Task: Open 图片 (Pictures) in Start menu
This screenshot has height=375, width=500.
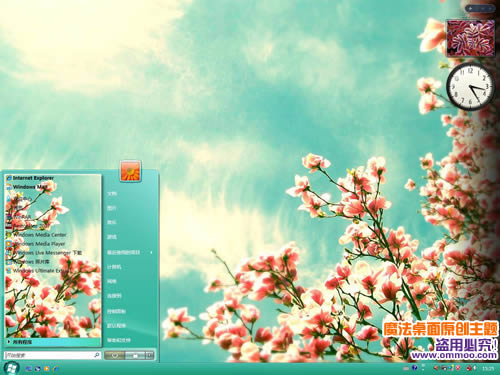Action: 112,208
